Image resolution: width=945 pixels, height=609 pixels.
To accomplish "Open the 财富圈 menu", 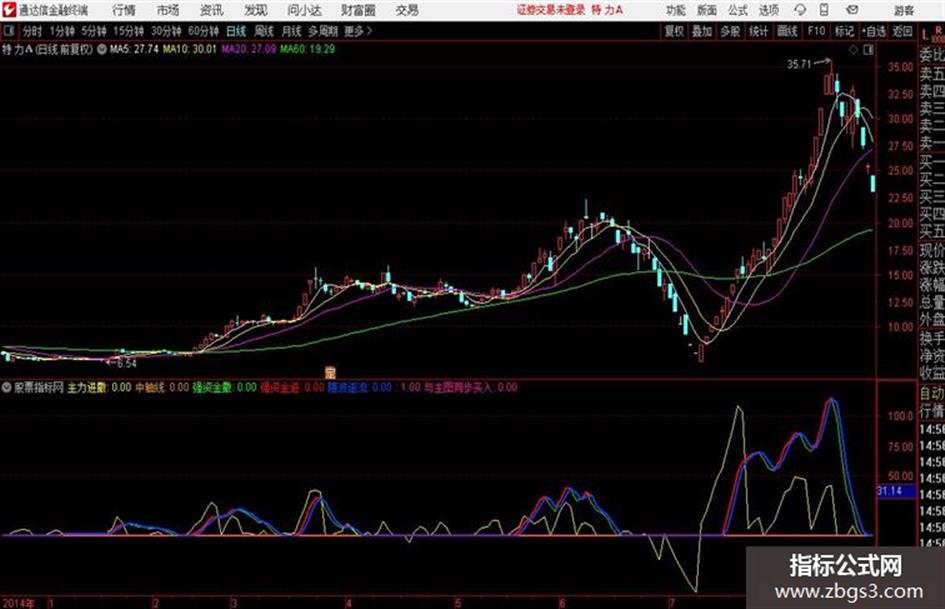I will (x=358, y=10).
